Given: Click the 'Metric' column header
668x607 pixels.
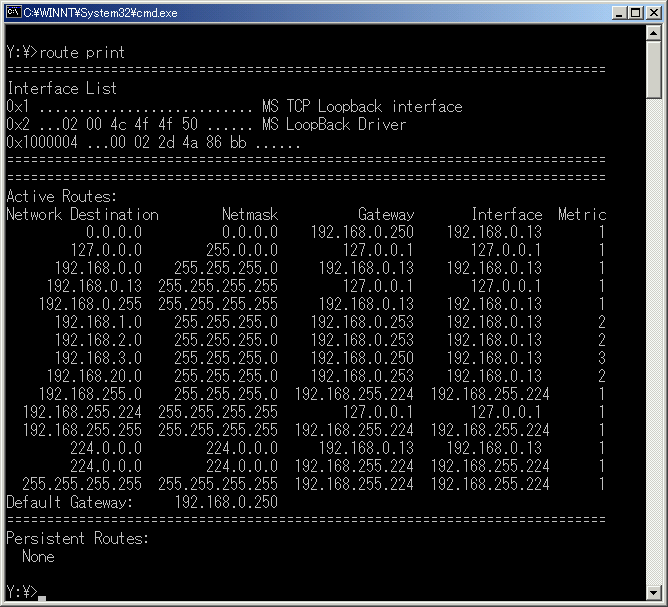Looking at the screenshot, I should 581,214.
